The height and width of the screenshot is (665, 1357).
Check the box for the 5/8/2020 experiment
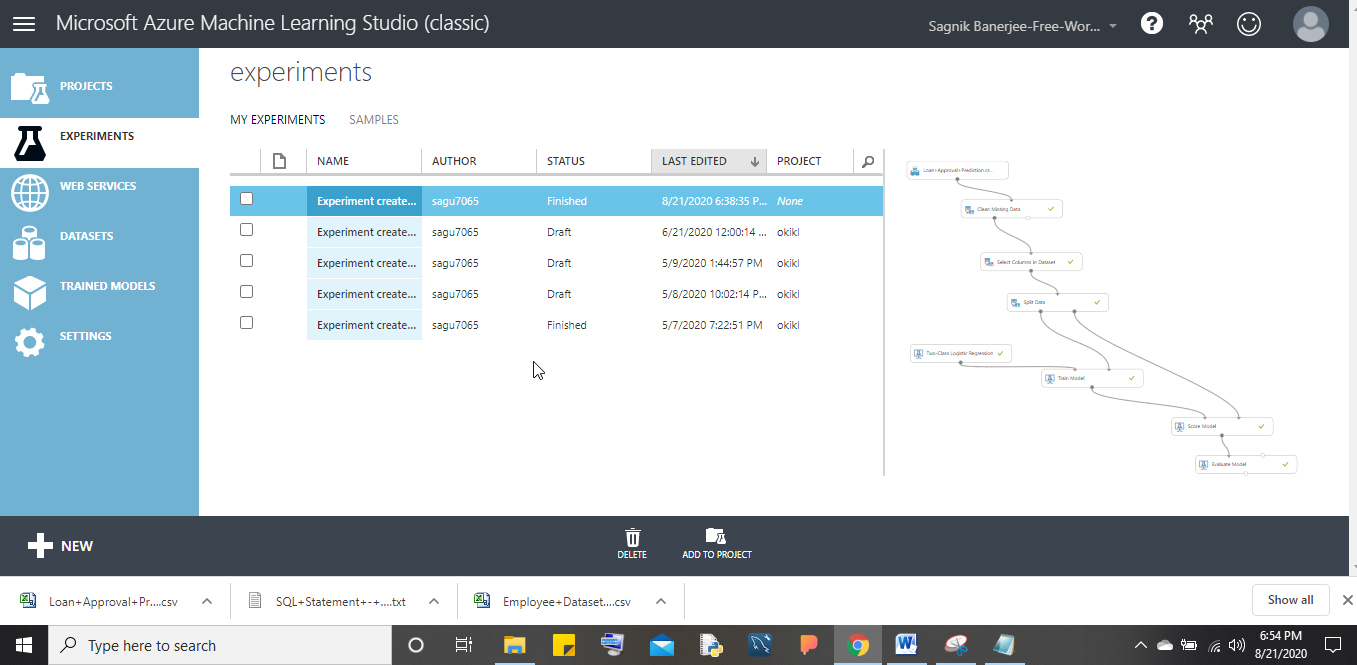pyautogui.click(x=247, y=292)
